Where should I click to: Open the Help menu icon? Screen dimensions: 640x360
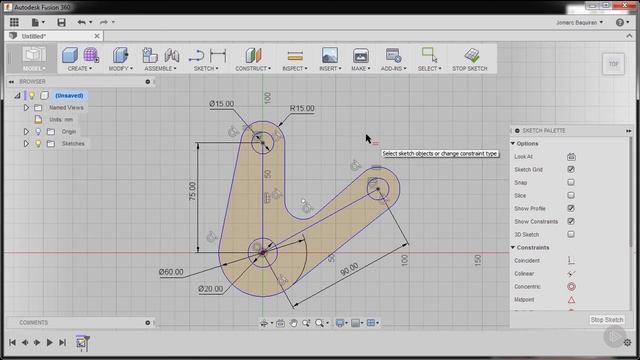point(620,22)
